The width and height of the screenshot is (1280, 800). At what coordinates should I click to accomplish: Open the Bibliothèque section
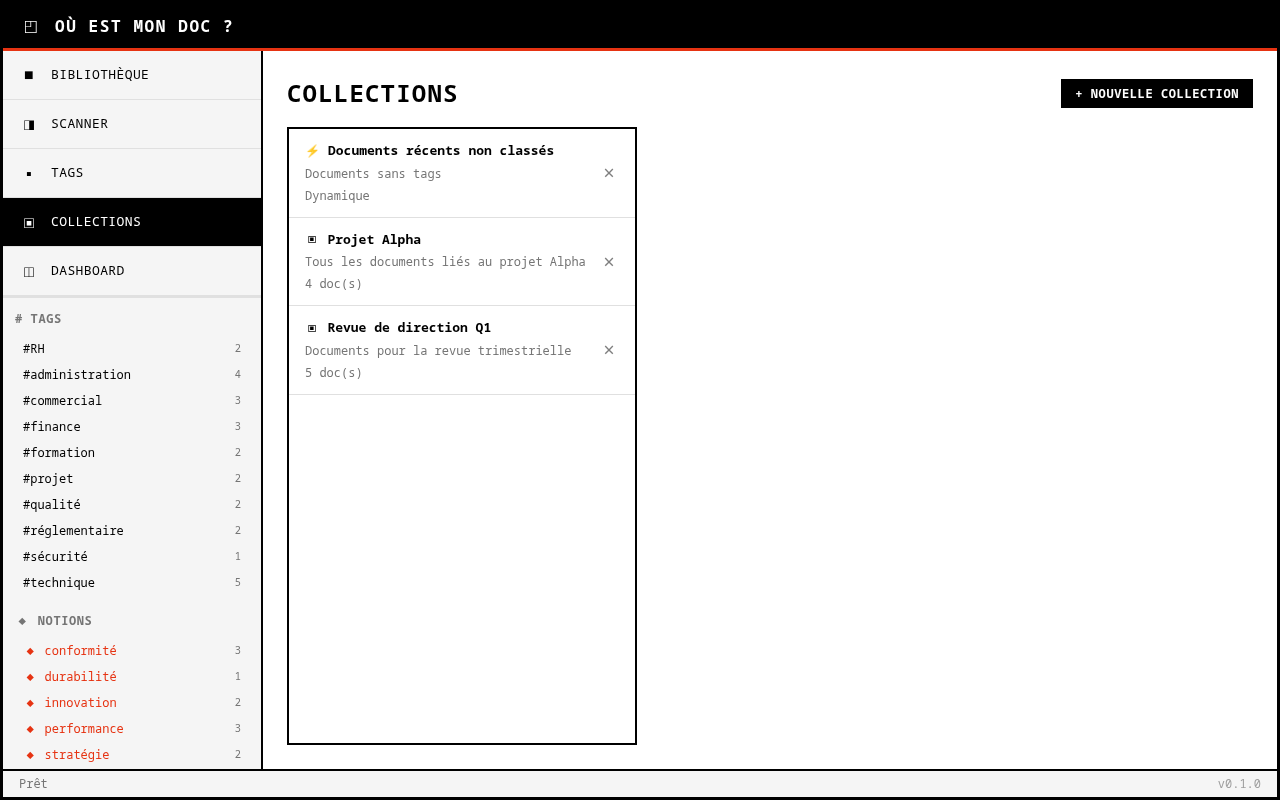tap(100, 74)
